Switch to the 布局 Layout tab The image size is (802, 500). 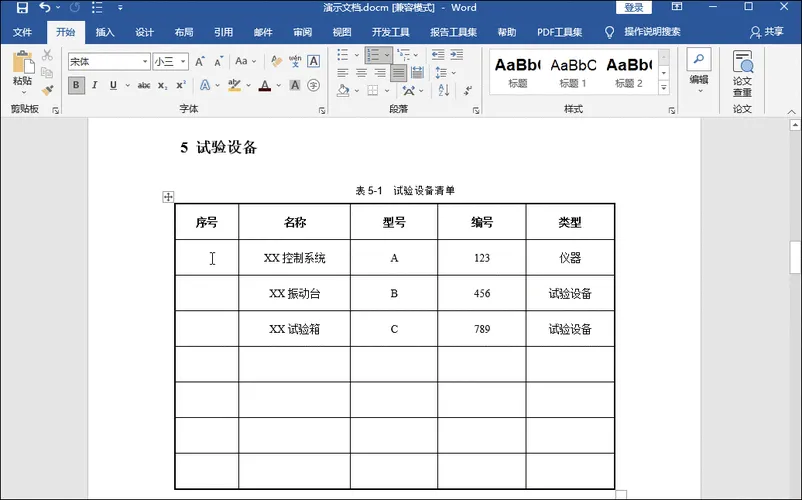coord(184,32)
